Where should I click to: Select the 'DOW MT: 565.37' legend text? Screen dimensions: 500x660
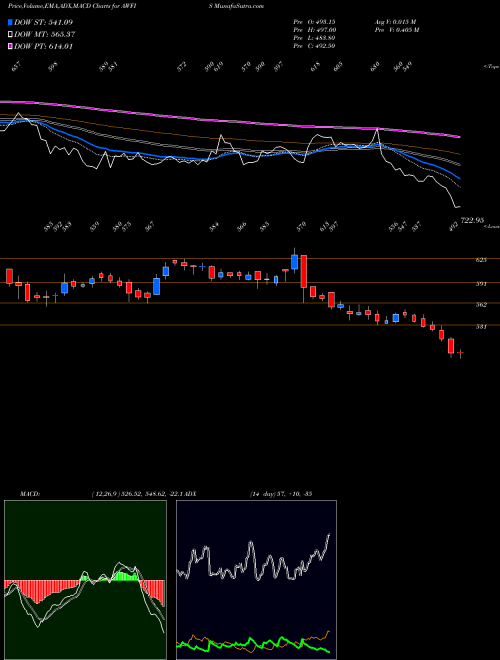(x=45, y=35)
